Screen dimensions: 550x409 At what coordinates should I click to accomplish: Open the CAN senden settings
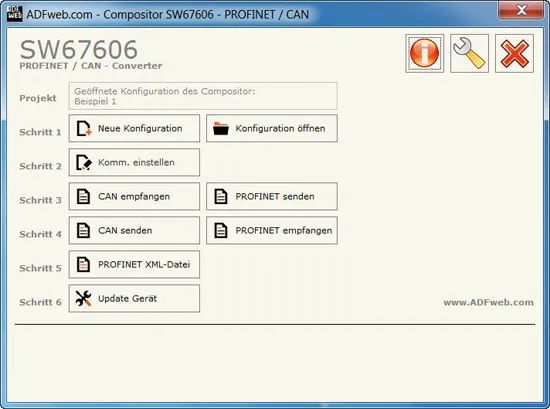(134, 230)
